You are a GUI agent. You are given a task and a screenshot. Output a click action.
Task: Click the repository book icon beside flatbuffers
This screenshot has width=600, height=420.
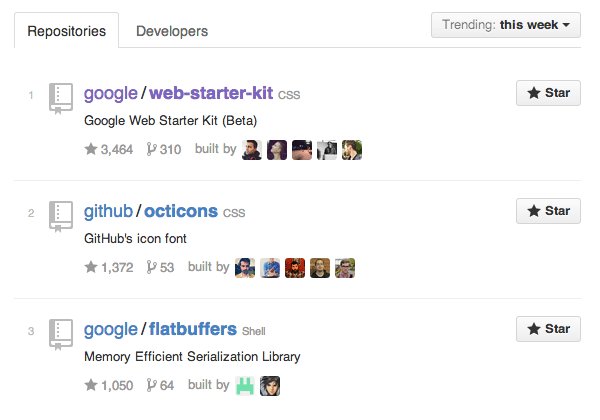click(61, 334)
